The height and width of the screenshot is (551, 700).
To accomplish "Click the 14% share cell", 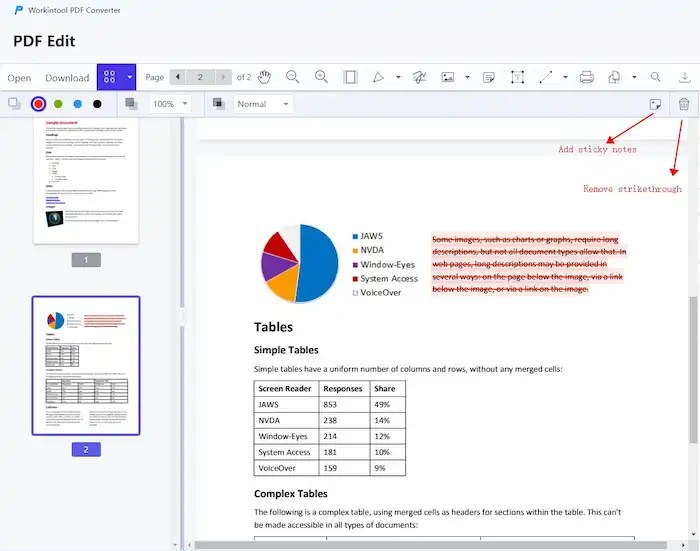I will click(388, 421).
